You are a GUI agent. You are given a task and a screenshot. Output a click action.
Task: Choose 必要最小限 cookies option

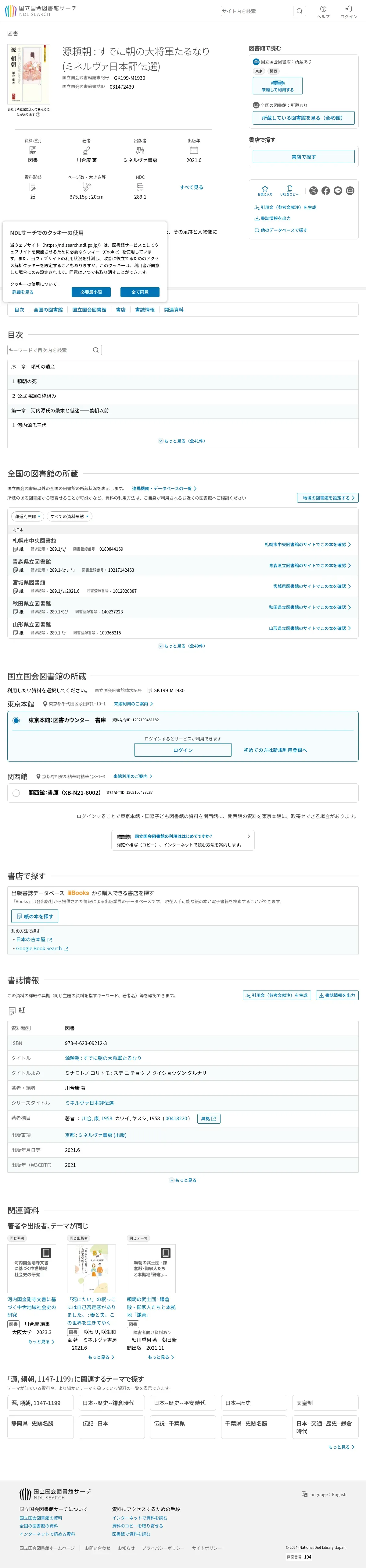[x=91, y=292]
